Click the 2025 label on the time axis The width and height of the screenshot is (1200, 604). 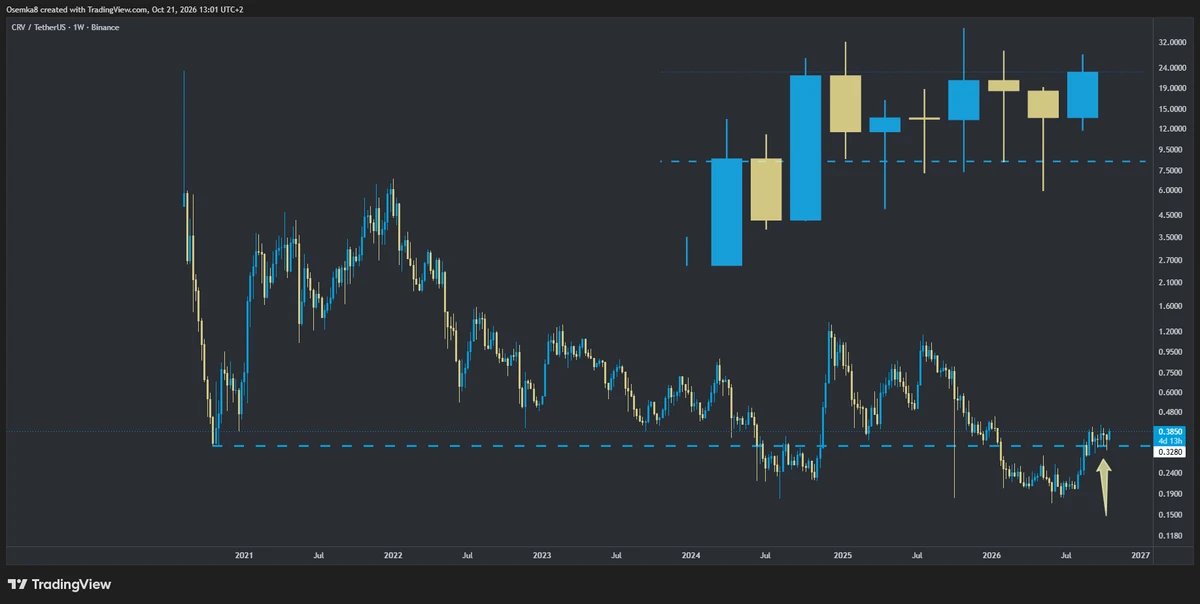[842, 554]
